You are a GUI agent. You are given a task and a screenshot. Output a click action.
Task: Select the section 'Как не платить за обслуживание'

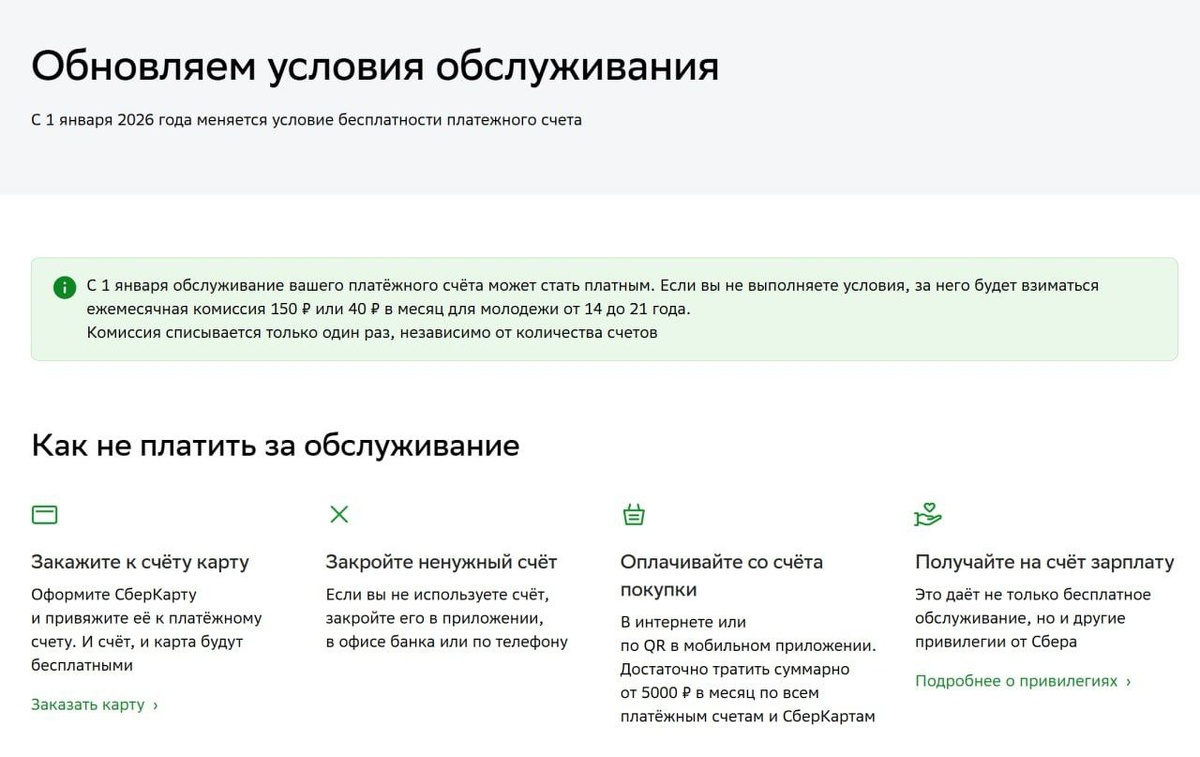[276, 446]
